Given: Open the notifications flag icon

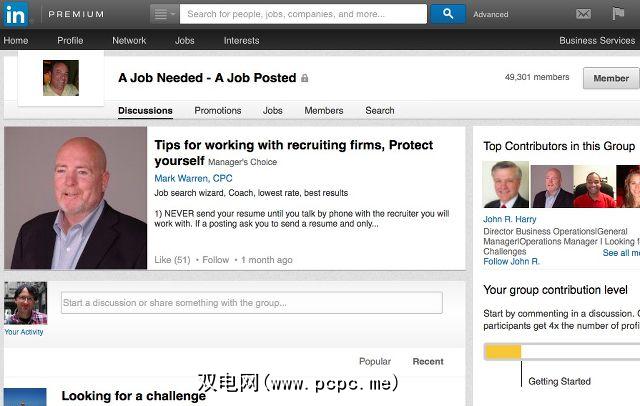Looking at the screenshot, I should (x=619, y=14).
